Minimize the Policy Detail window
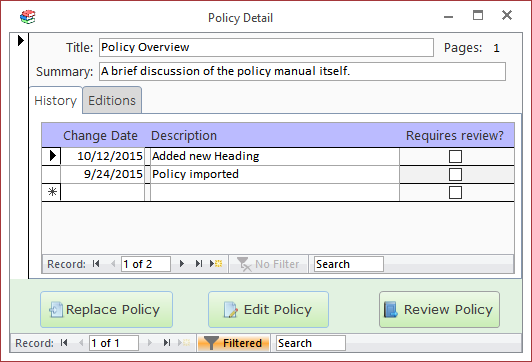Image resolution: width=532 pixels, height=362 pixels. [449, 16]
